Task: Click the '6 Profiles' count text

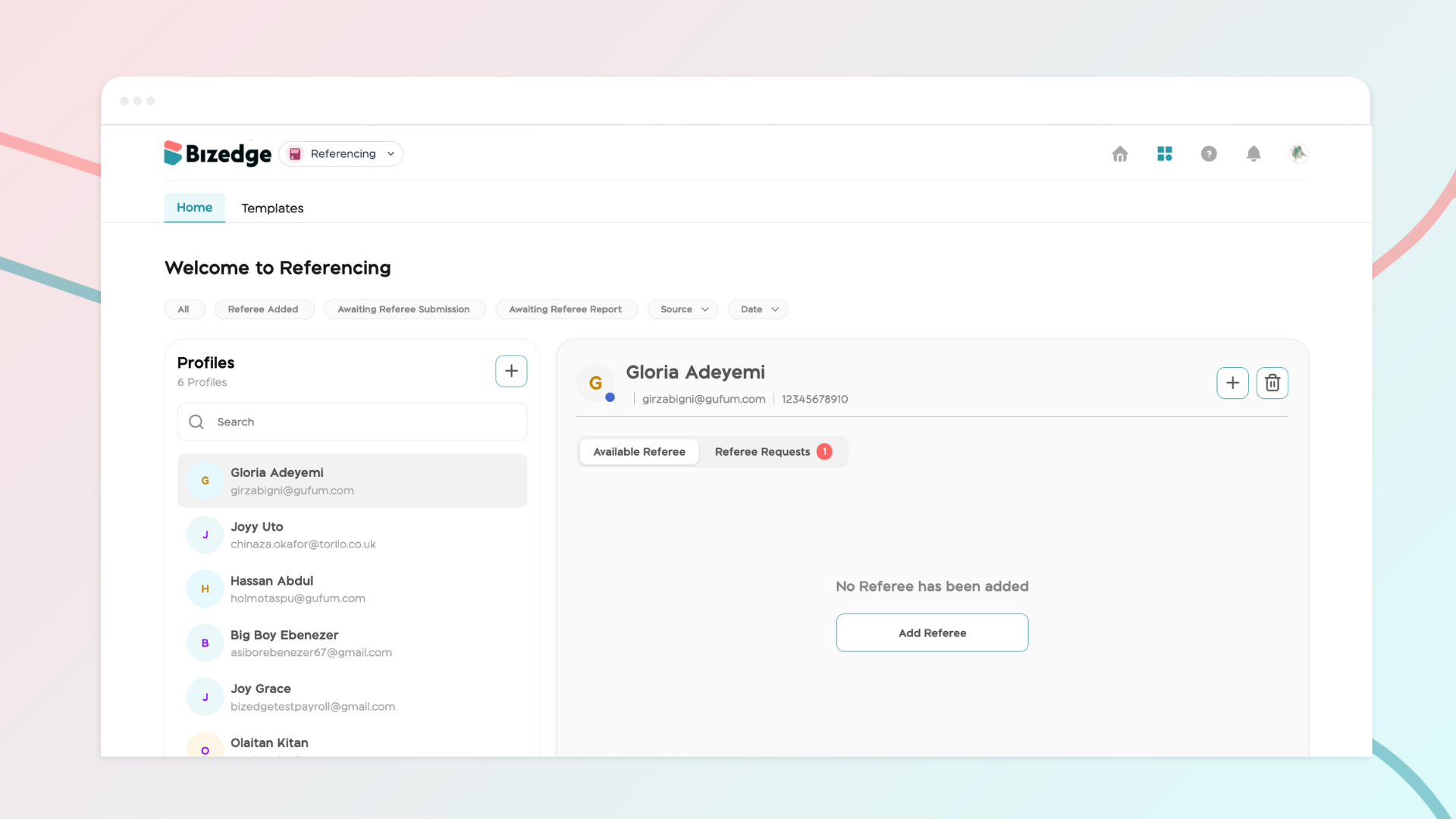Action: click(x=202, y=382)
